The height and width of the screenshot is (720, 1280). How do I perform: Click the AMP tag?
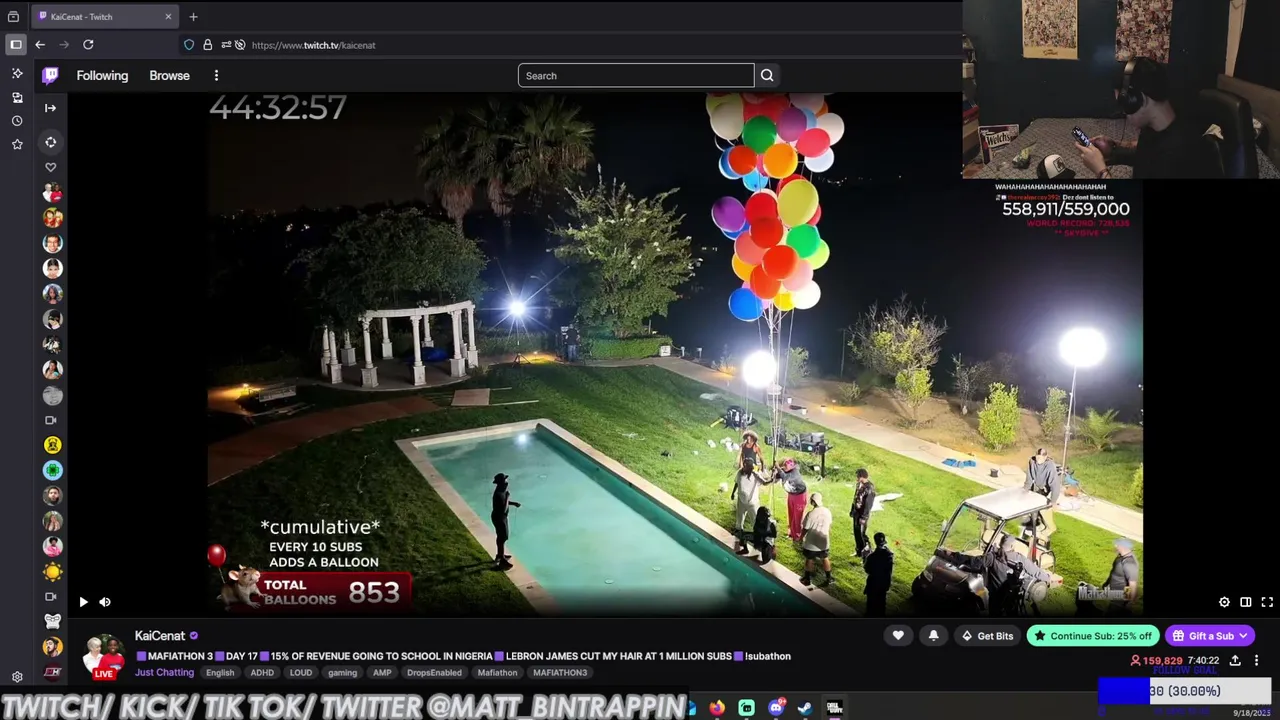pyautogui.click(x=382, y=673)
